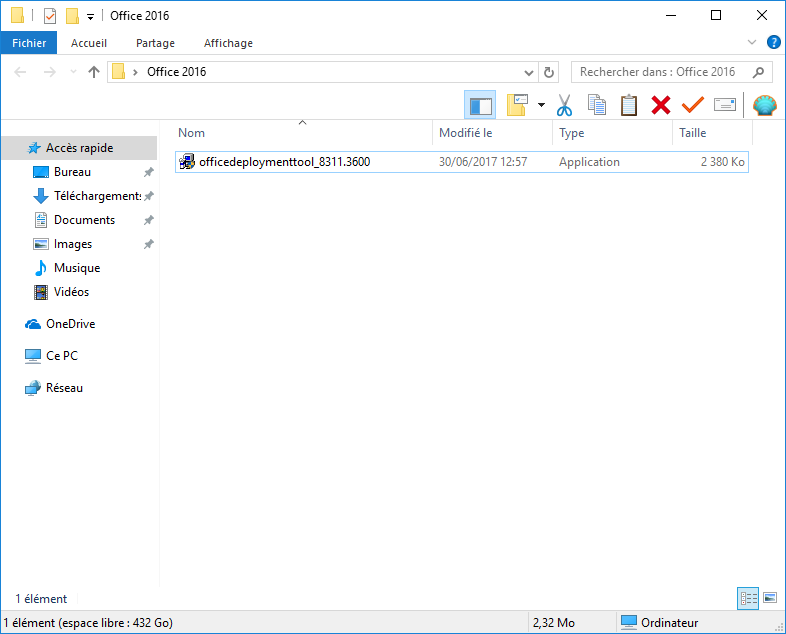Click the orange checkmark Properties icon
This screenshot has width=786, height=634.
(693, 105)
